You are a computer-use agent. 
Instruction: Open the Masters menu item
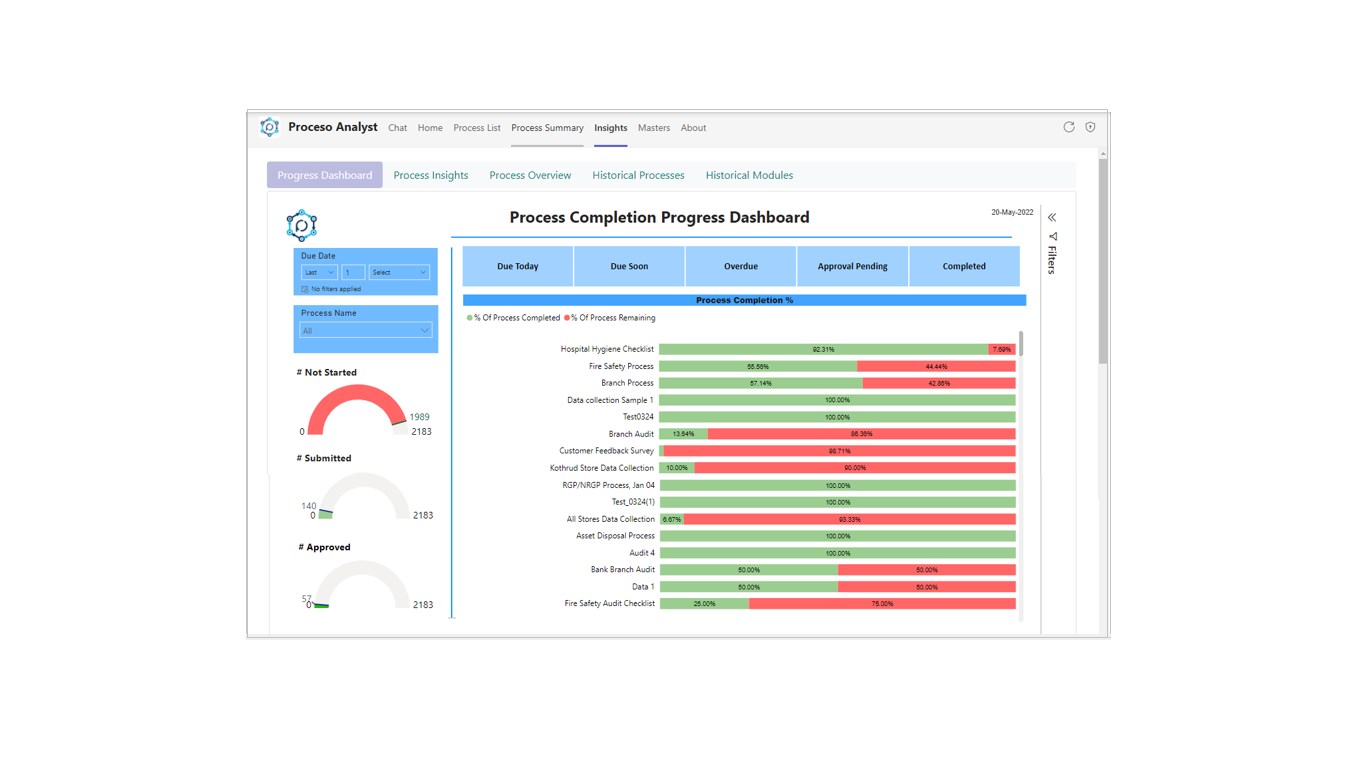coord(654,128)
